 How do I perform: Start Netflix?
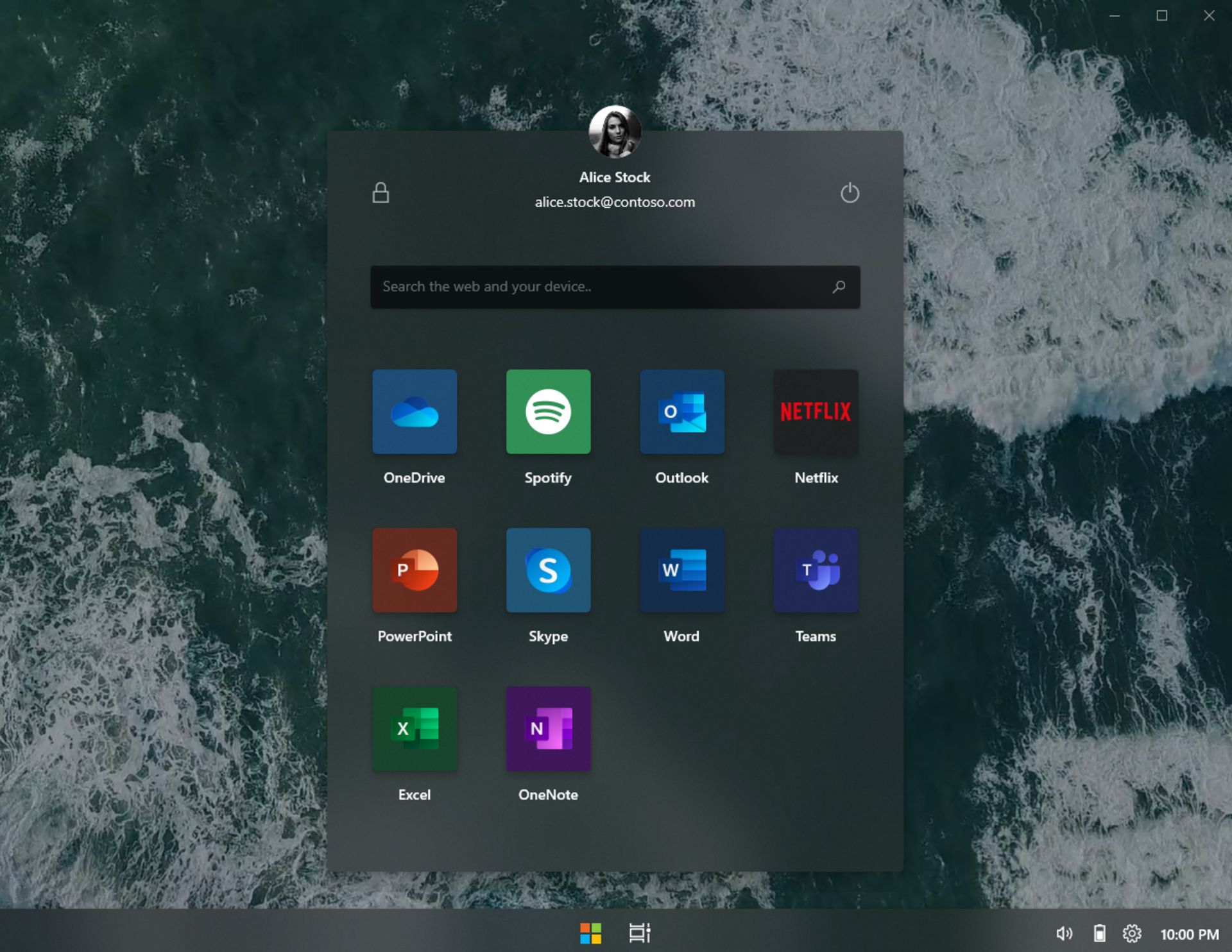(815, 411)
